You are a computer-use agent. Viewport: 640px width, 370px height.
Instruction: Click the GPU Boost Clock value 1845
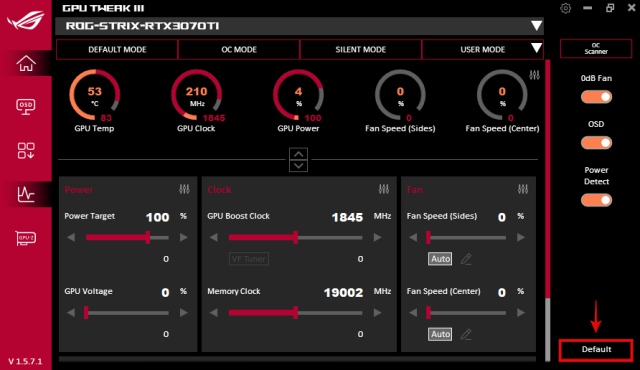[x=347, y=217]
